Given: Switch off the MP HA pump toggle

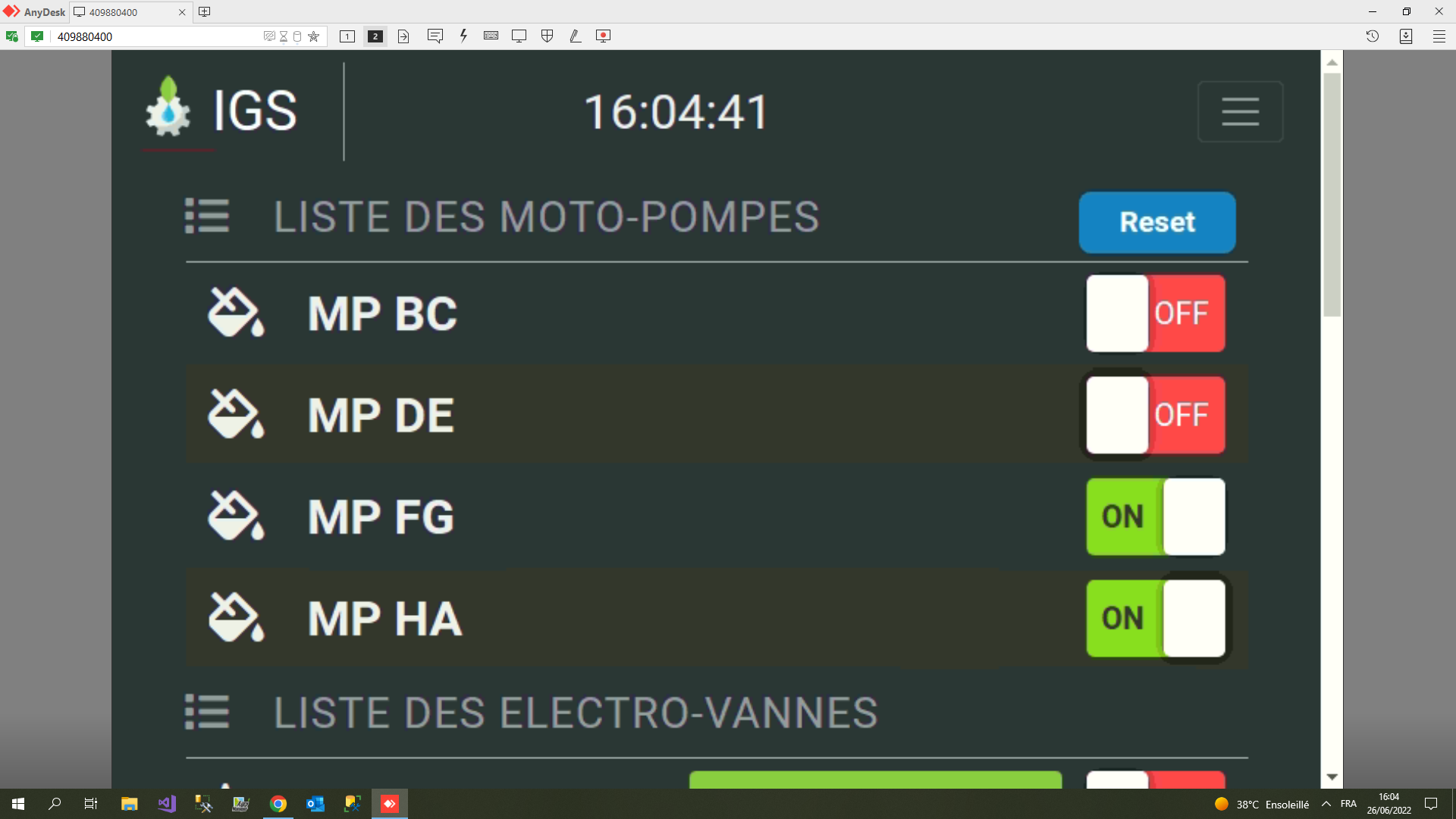Looking at the screenshot, I should pos(1155,618).
